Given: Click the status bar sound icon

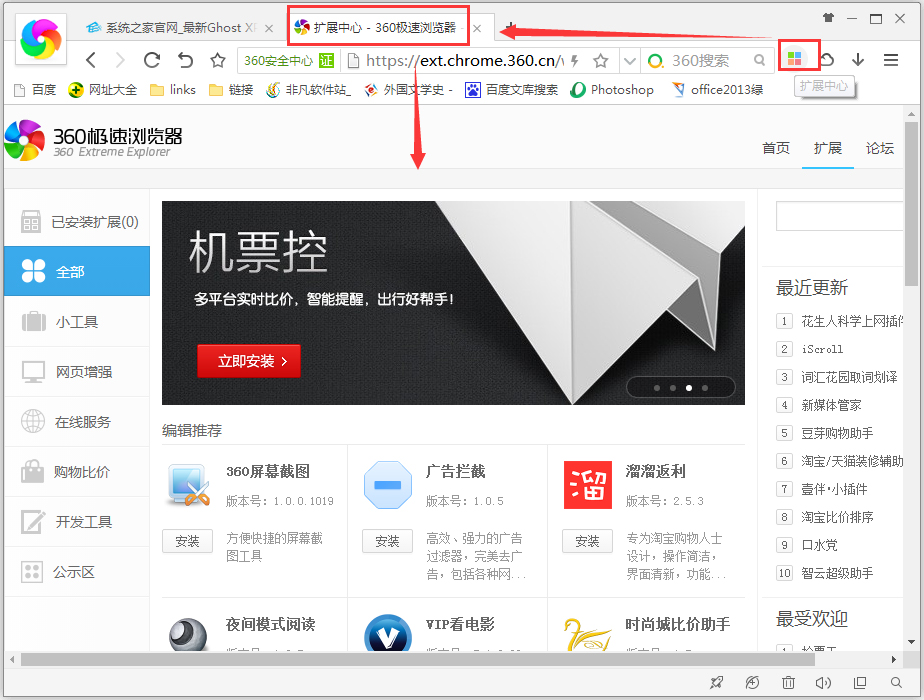Looking at the screenshot, I should click(823, 682).
